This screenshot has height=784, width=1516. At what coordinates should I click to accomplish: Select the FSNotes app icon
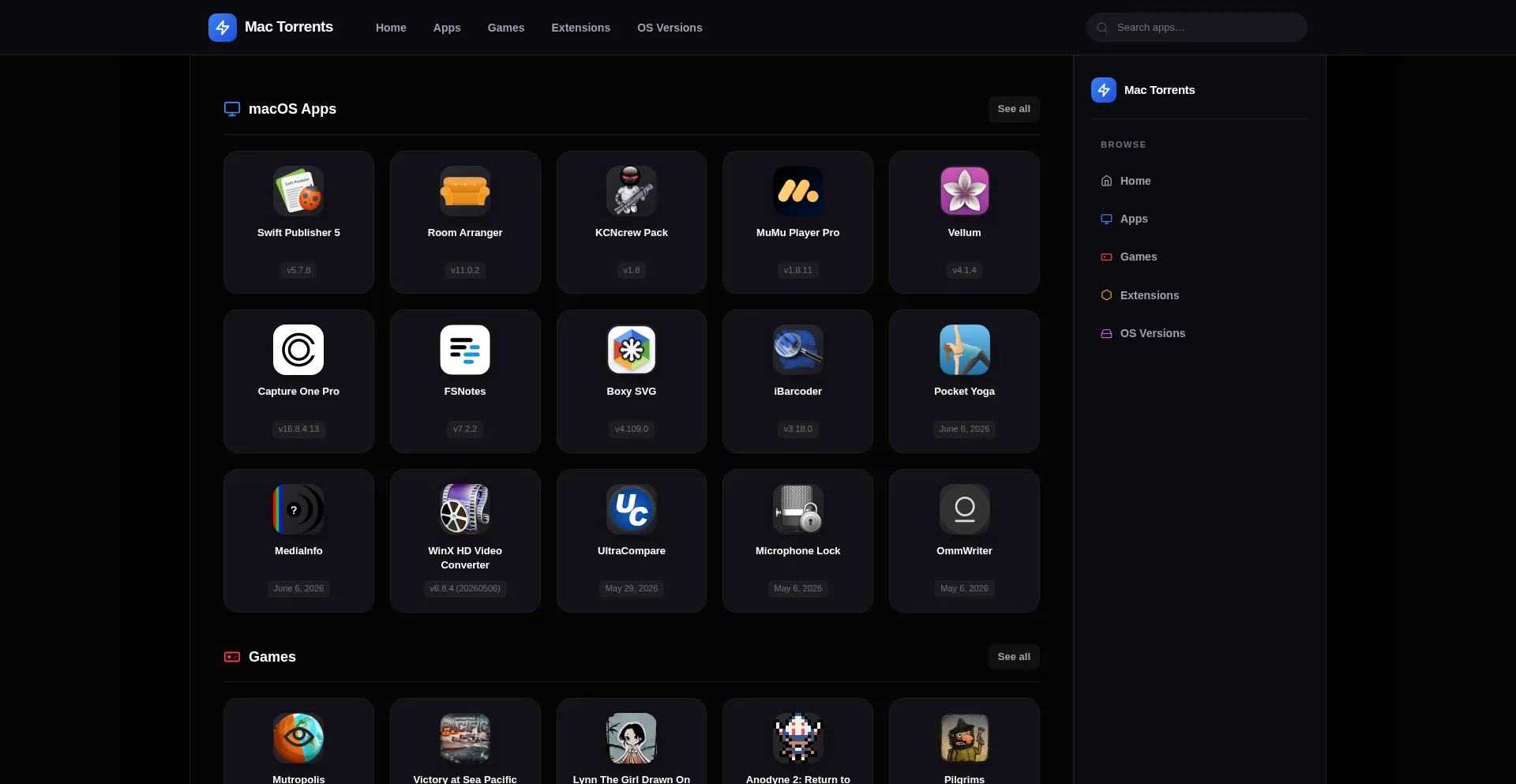[x=465, y=350]
